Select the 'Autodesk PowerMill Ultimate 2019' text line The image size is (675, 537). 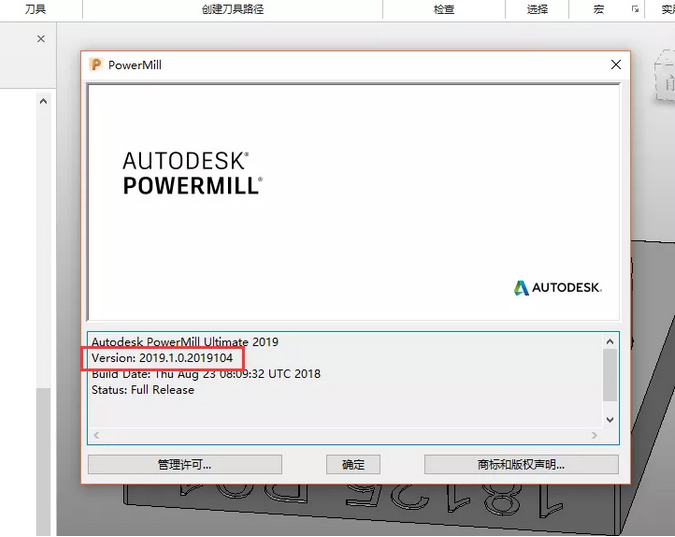(185, 342)
